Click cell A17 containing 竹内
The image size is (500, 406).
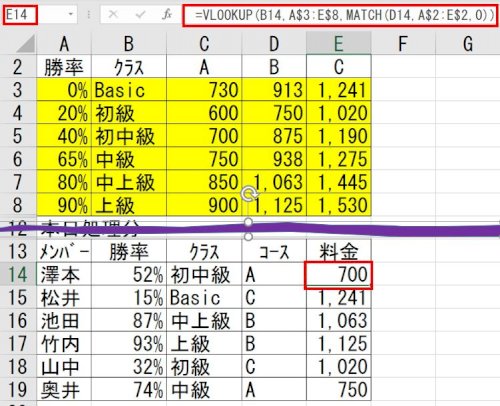pos(64,343)
